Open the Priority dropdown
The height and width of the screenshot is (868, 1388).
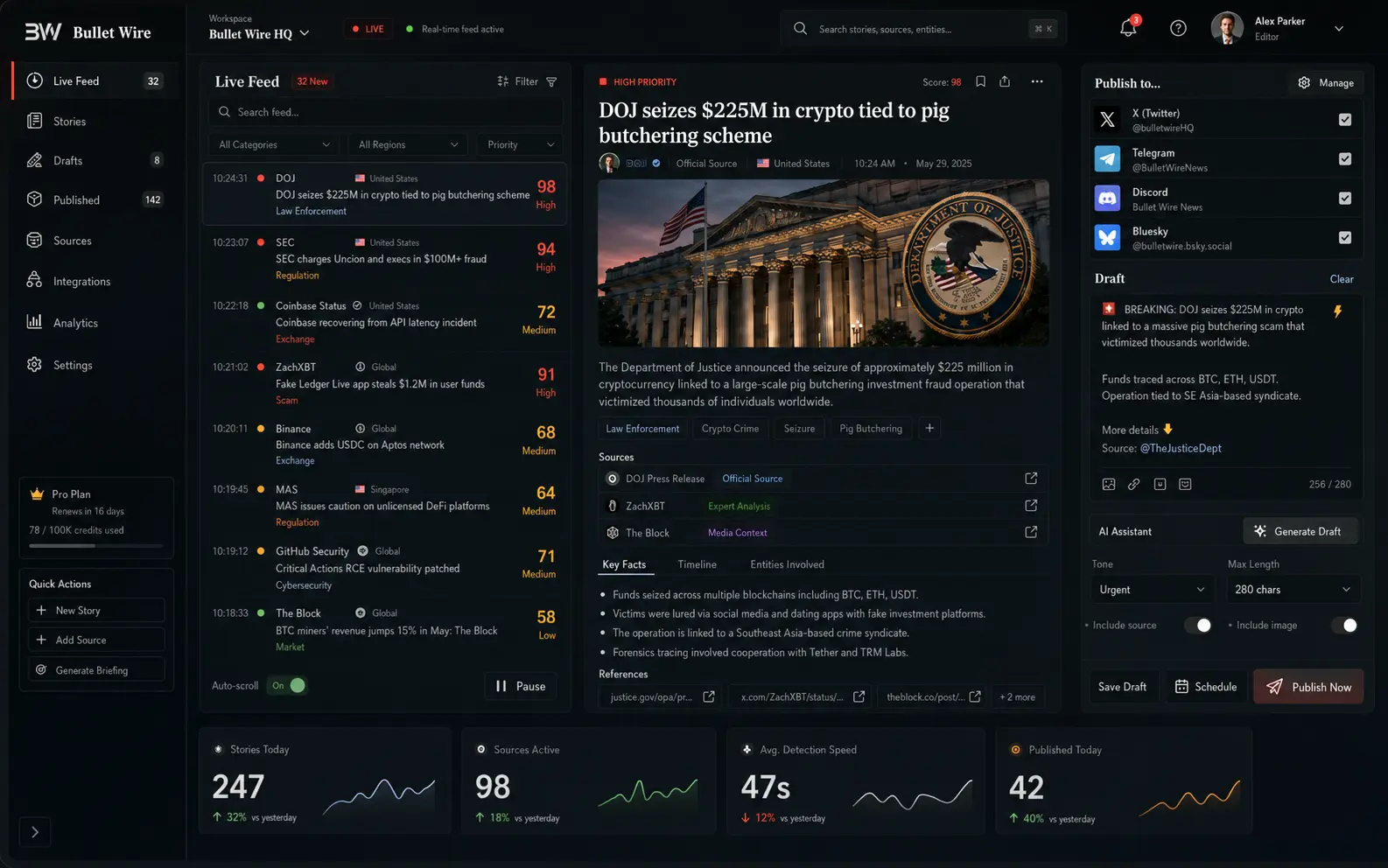pos(520,144)
